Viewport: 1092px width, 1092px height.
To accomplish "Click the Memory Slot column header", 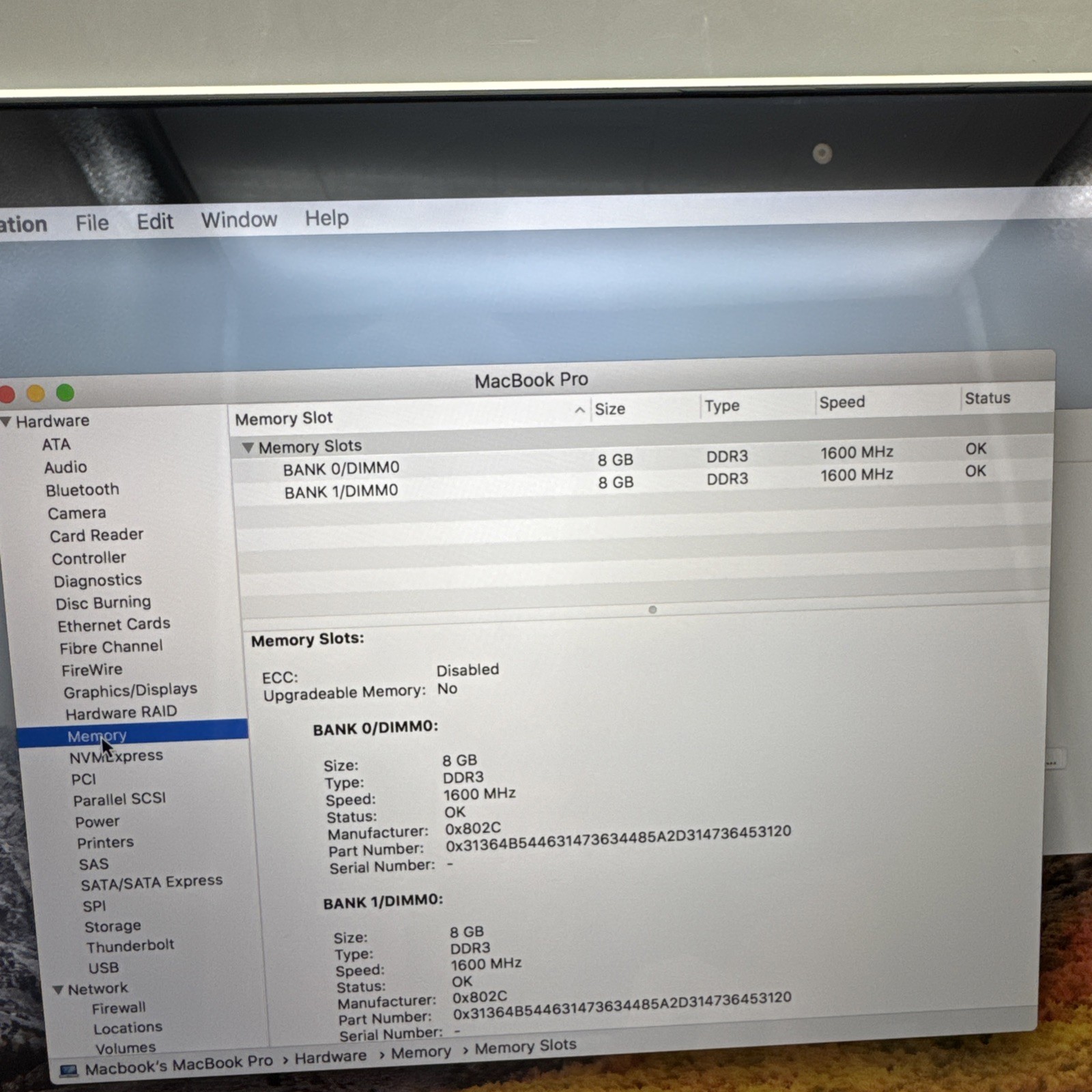I will click(284, 418).
